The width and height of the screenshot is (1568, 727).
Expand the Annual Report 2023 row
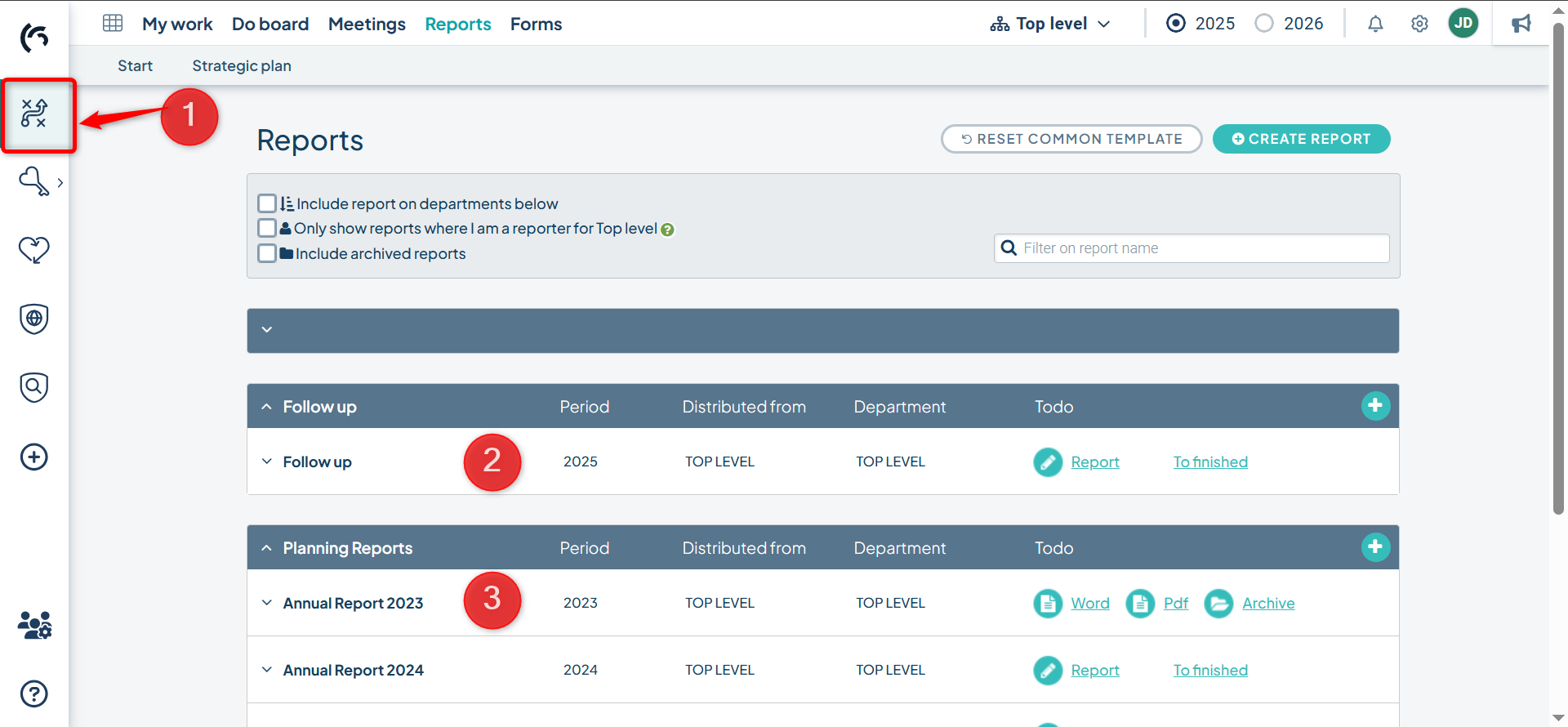pos(267,603)
